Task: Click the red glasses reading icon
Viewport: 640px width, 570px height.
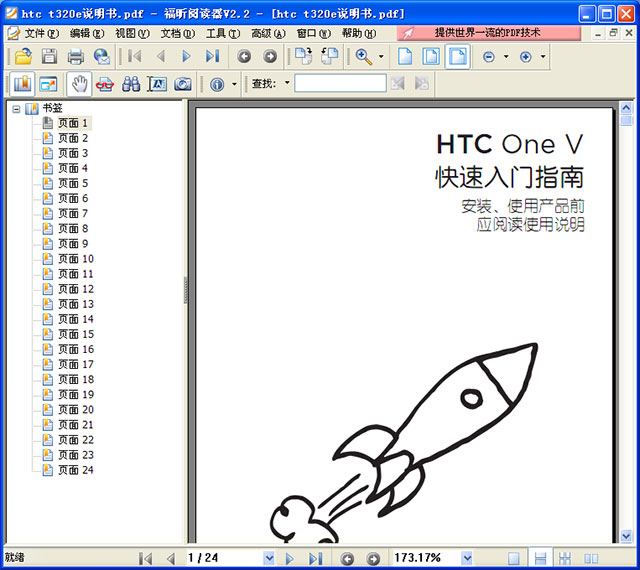Action: pos(105,85)
